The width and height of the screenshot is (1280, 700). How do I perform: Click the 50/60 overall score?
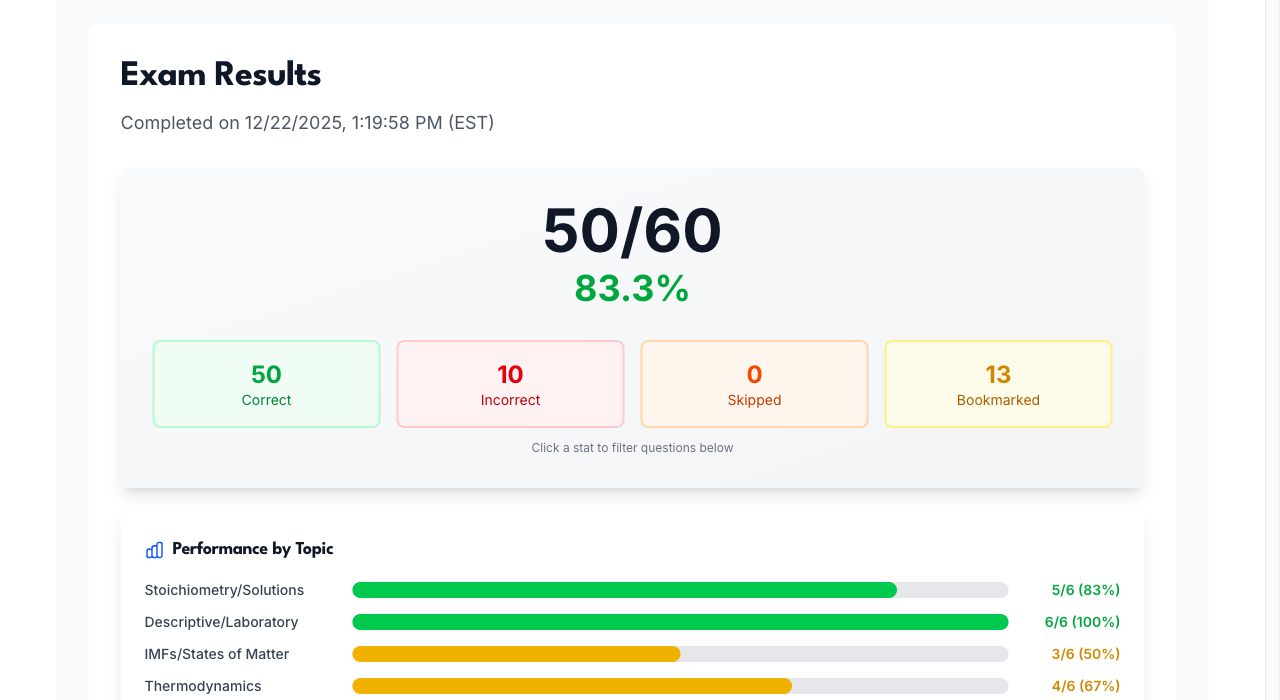click(631, 230)
